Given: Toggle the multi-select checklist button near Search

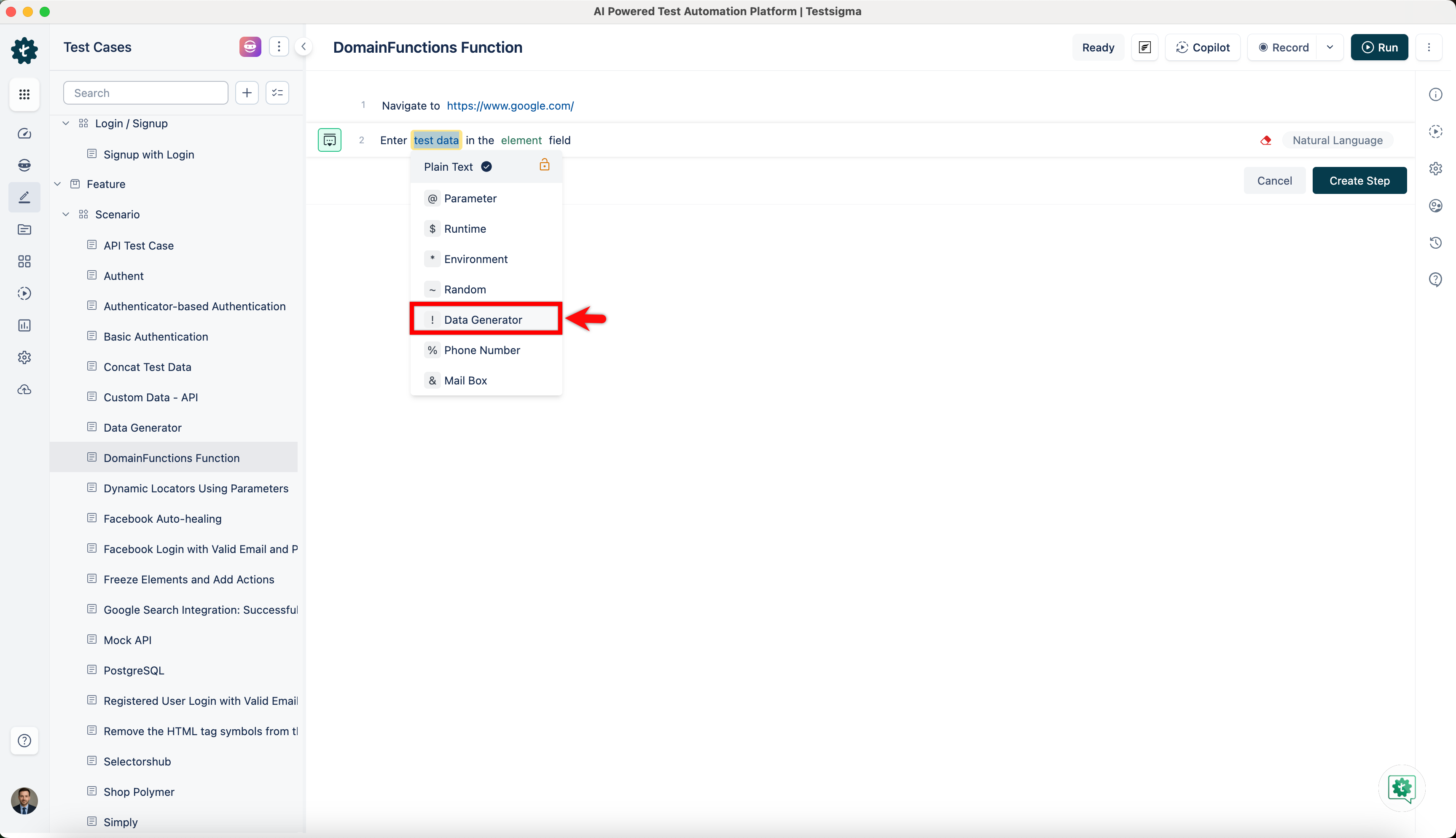Looking at the screenshot, I should point(277,93).
